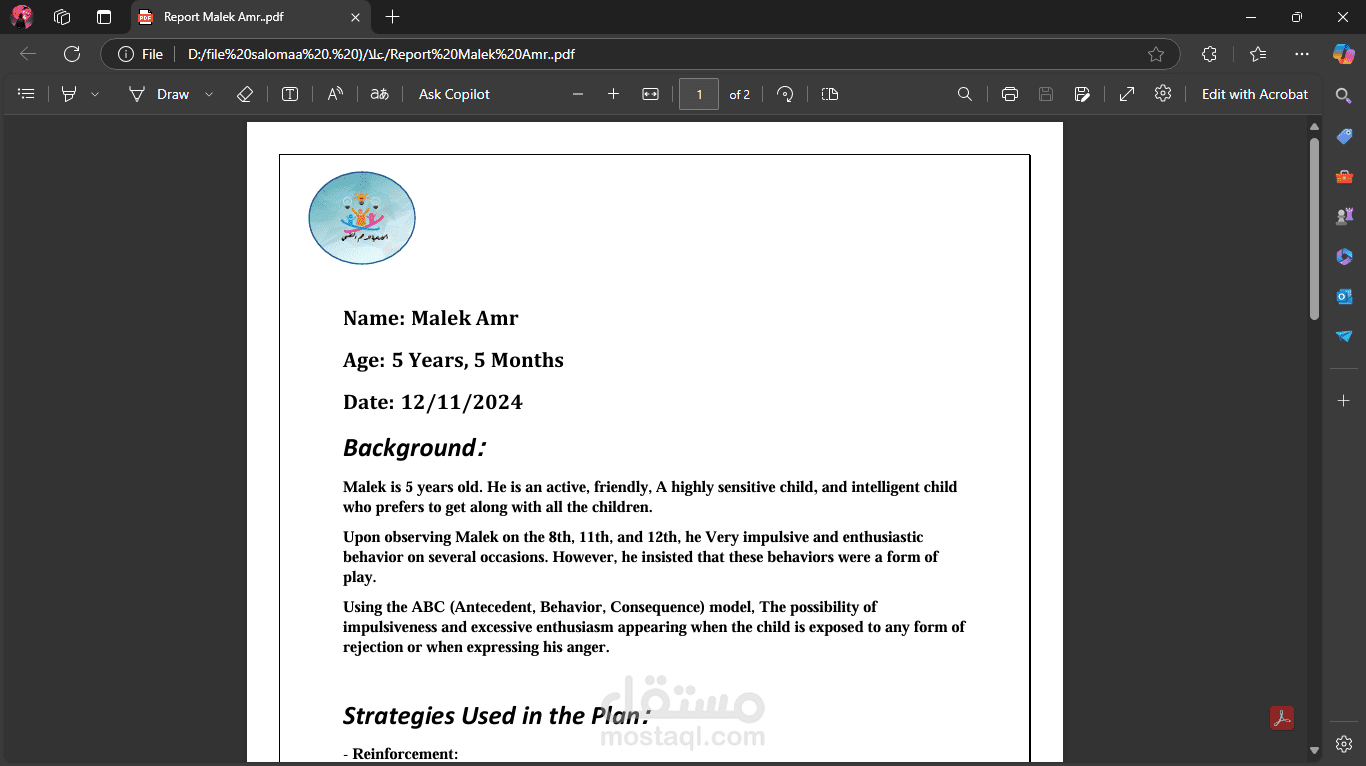Add this page to favorites star
1366x766 pixels.
[x=1156, y=54]
